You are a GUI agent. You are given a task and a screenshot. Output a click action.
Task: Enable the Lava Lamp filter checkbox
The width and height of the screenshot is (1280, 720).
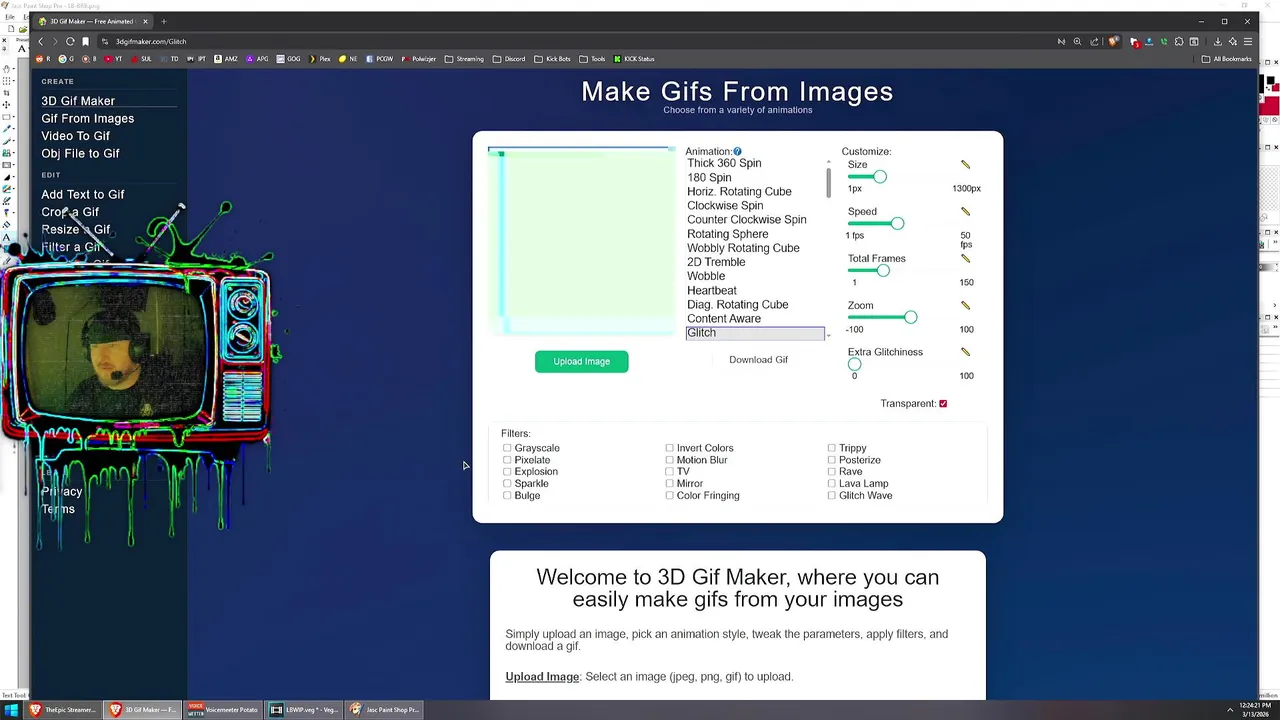coord(831,484)
